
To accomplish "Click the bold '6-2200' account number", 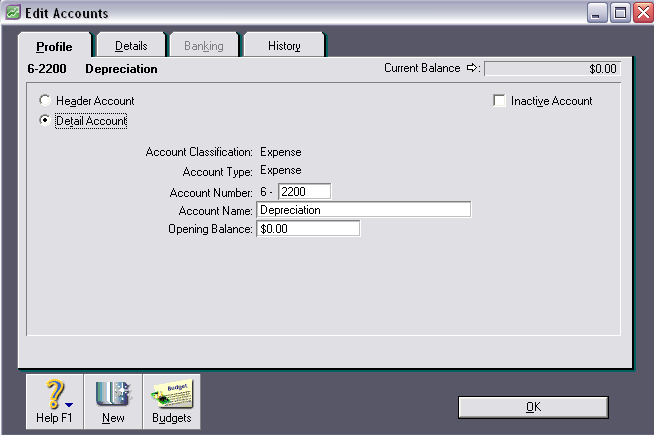I will [x=47, y=68].
